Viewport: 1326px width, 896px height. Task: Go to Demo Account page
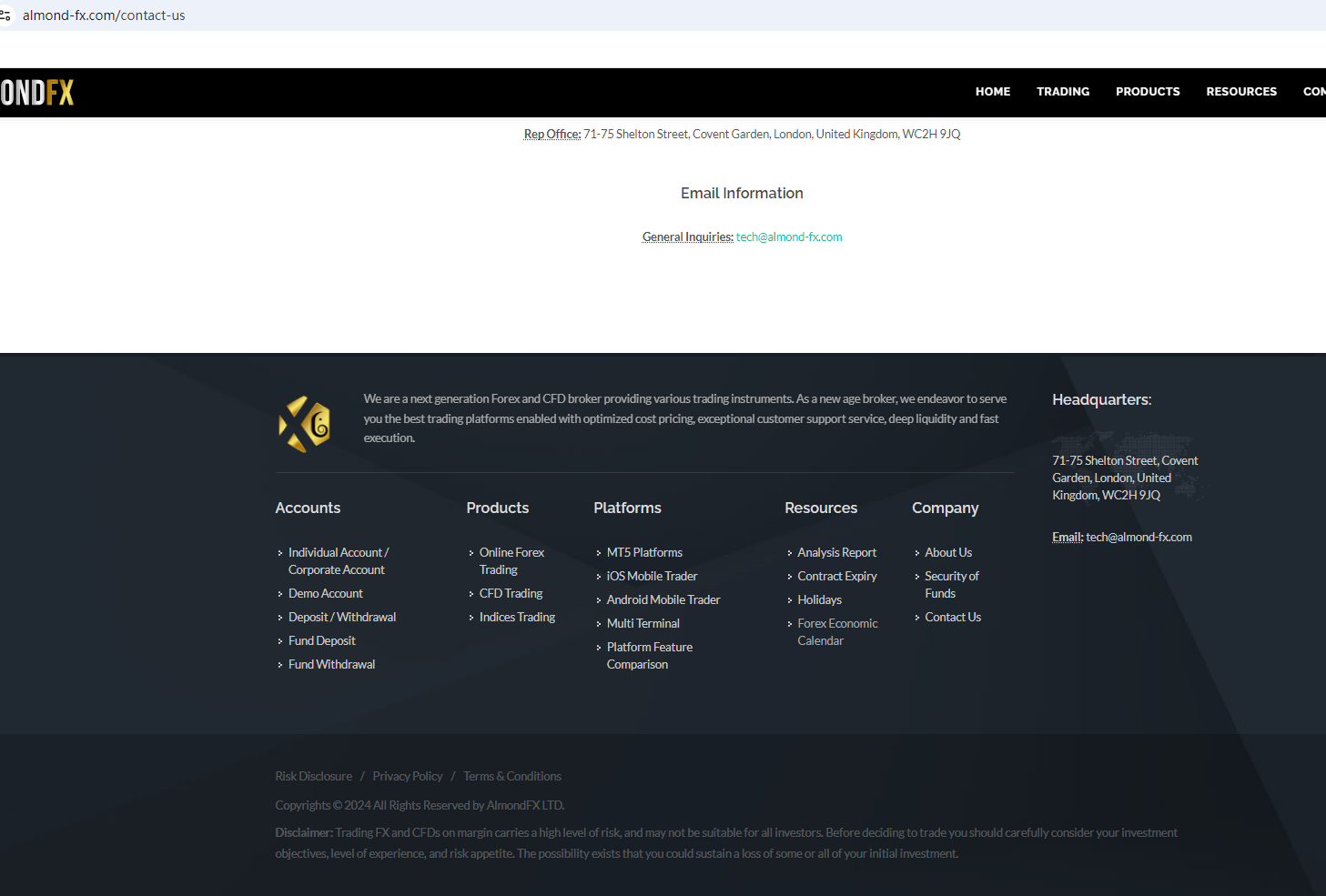pyautogui.click(x=326, y=594)
